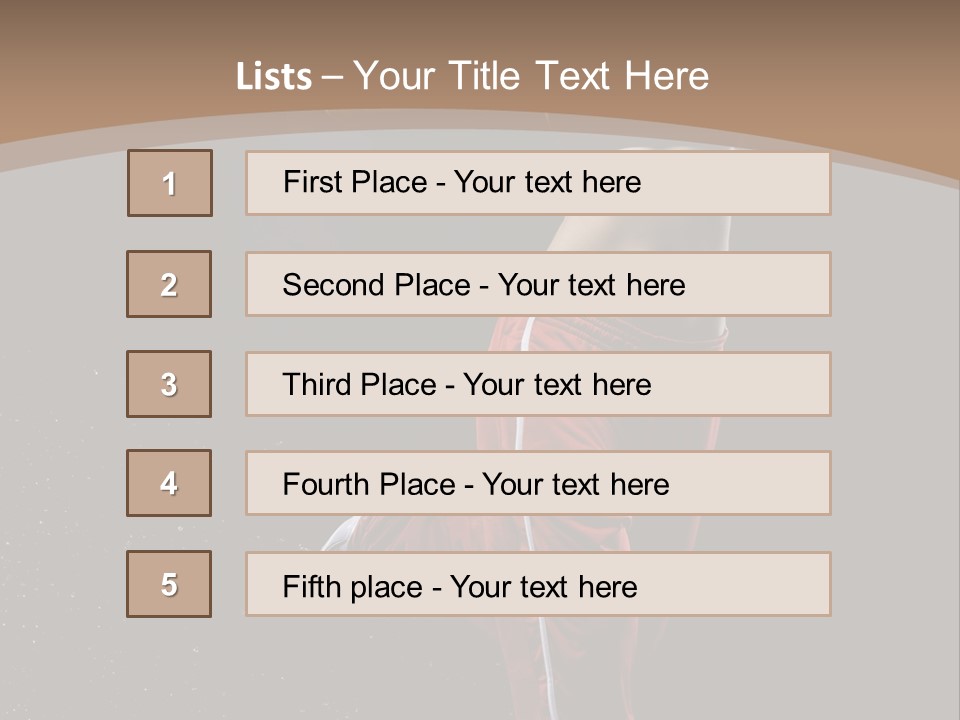Click the bold word Lists in title
The image size is (960, 720).
(274, 77)
